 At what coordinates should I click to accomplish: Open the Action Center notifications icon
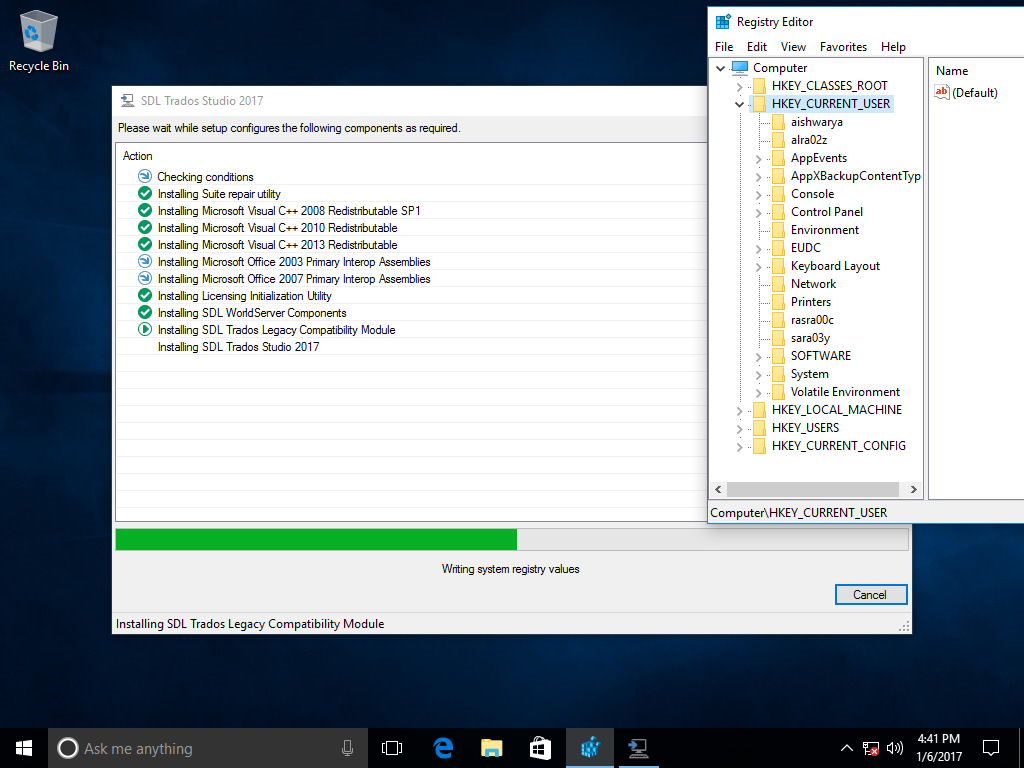pos(991,748)
